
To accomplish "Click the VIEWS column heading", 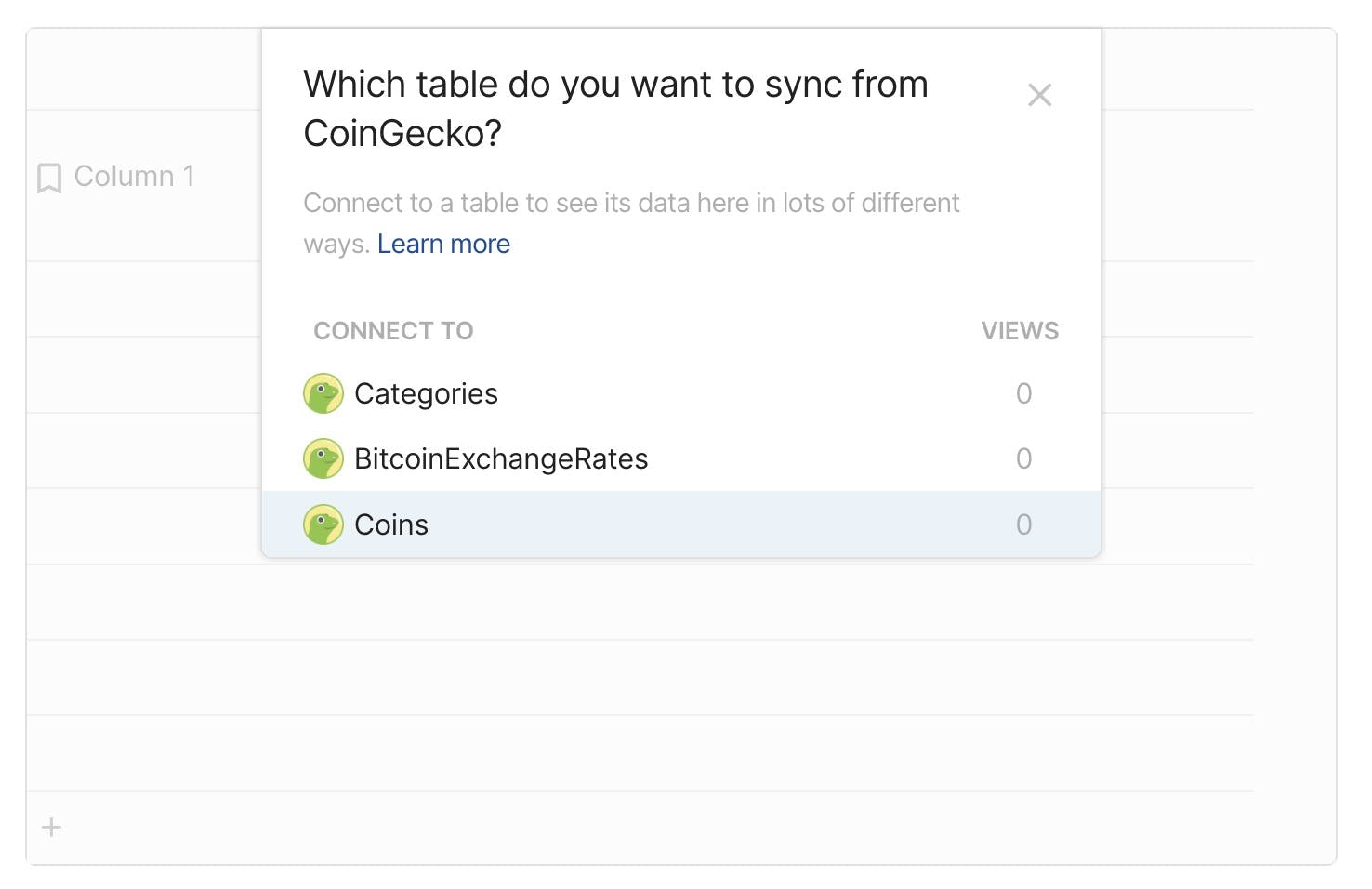I will [1020, 331].
